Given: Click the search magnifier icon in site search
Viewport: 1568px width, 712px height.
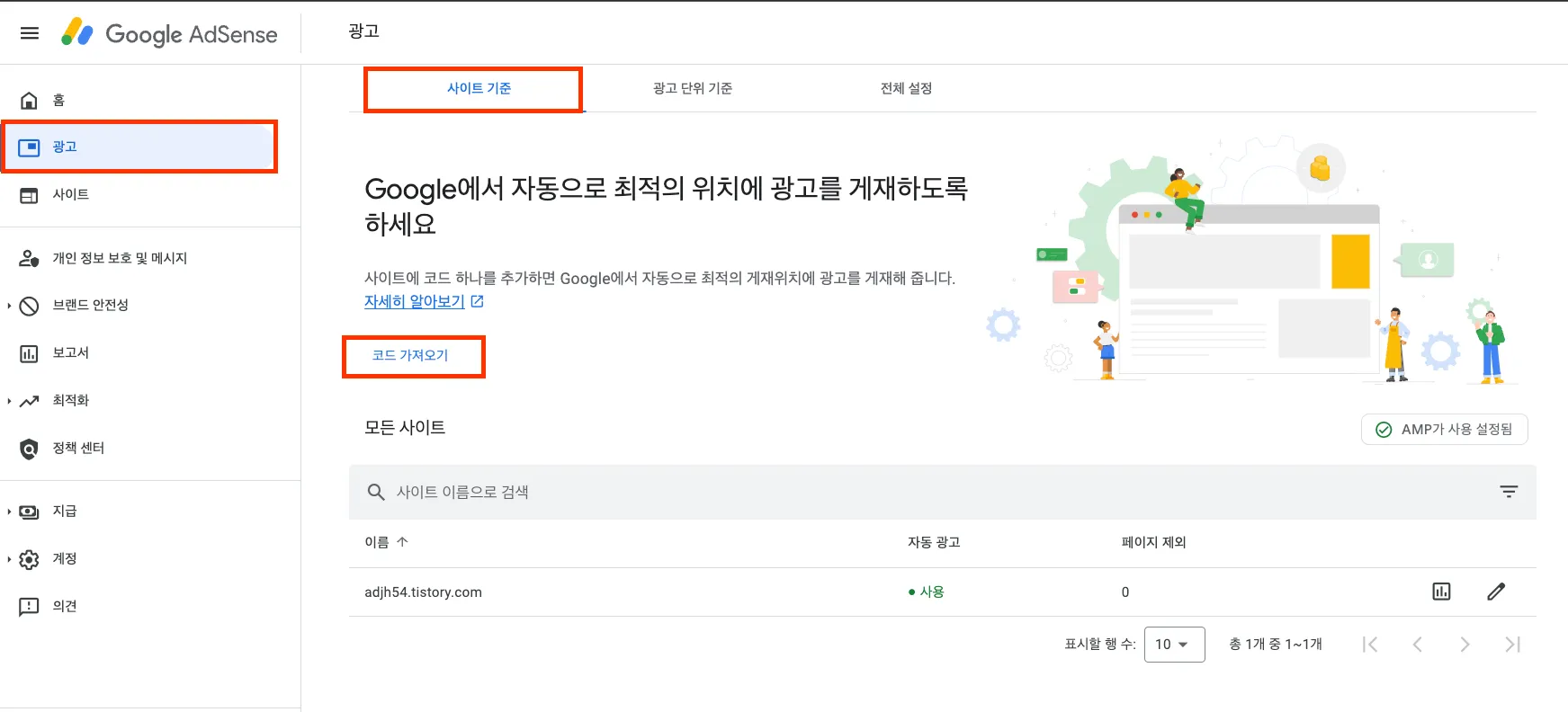Looking at the screenshot, I should 376,492.
